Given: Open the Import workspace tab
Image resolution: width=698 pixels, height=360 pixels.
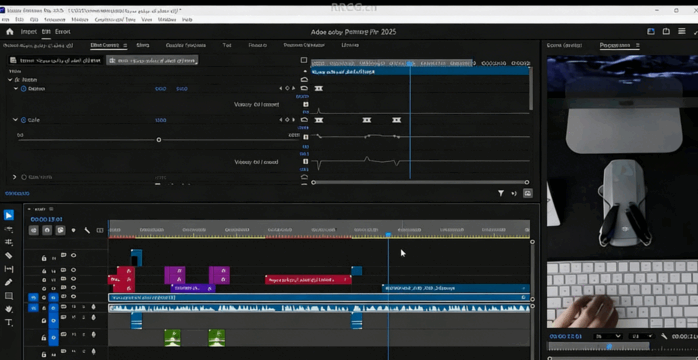Looking at the screenshot, I should point(29,32).
